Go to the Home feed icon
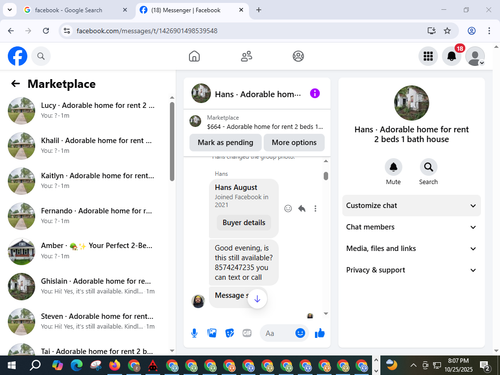This screenshot has height=375, width=500. tap(194, 56)
